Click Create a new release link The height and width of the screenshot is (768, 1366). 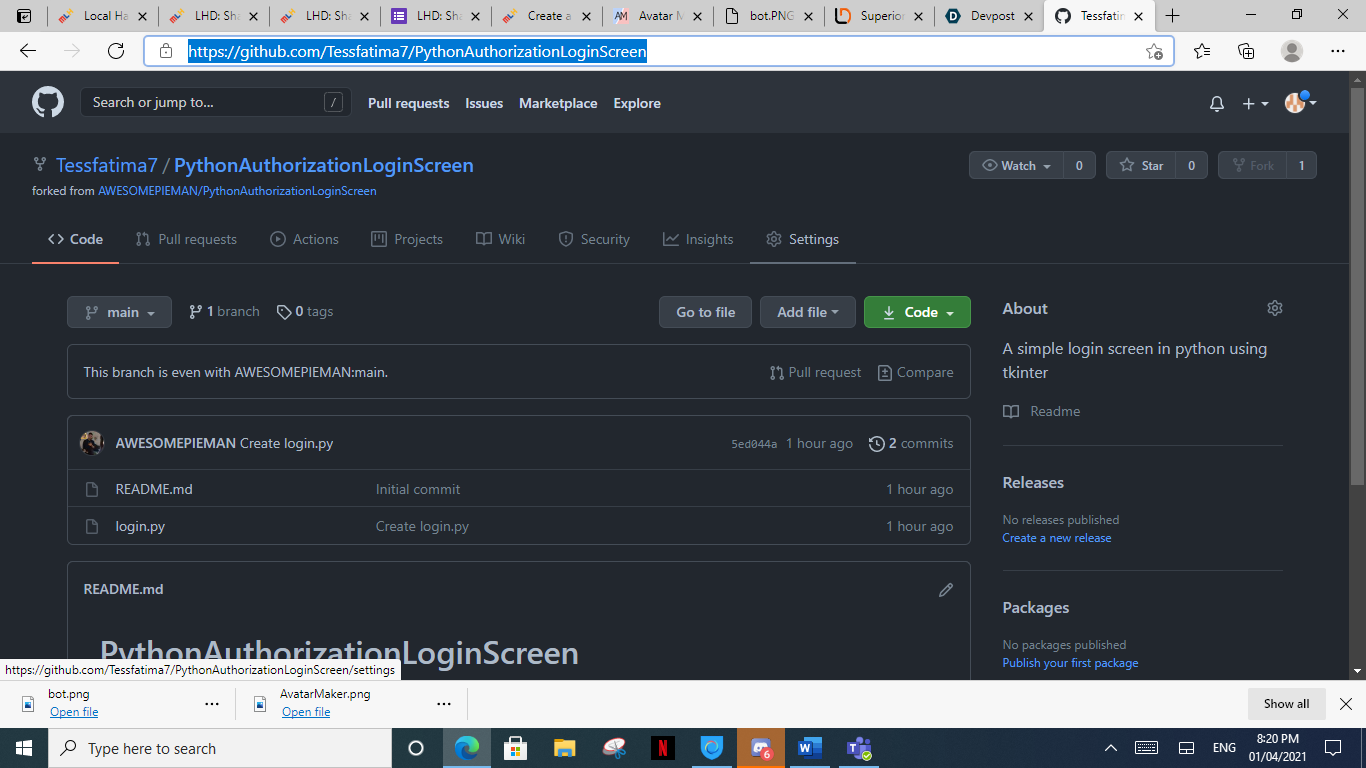click(1056, 537)
